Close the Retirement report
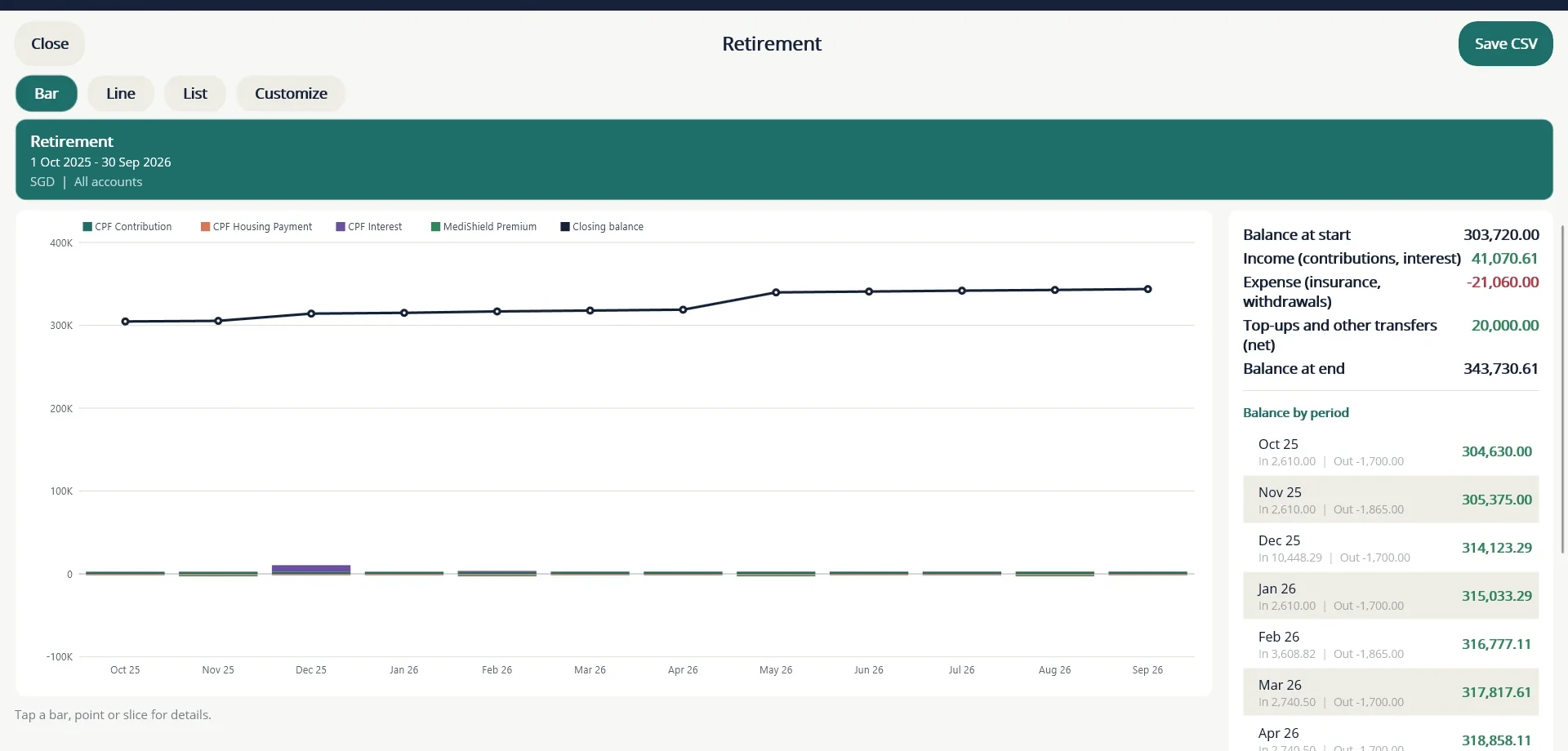 50,44
